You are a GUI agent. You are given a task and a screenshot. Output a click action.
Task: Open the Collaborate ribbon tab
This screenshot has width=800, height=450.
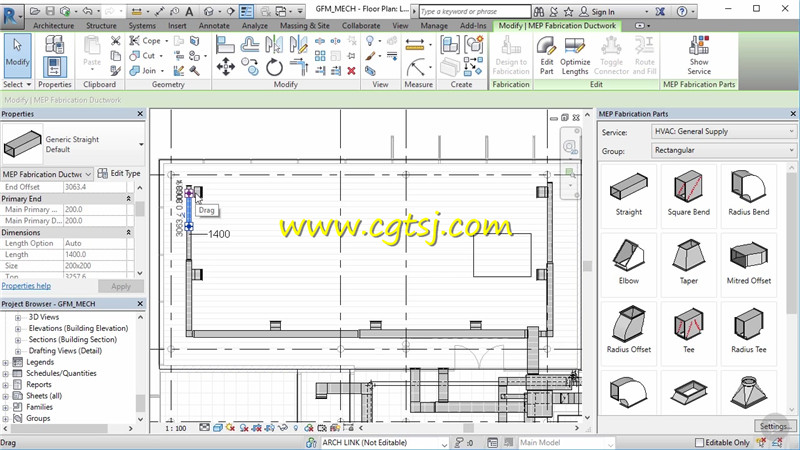coord(361,26)
